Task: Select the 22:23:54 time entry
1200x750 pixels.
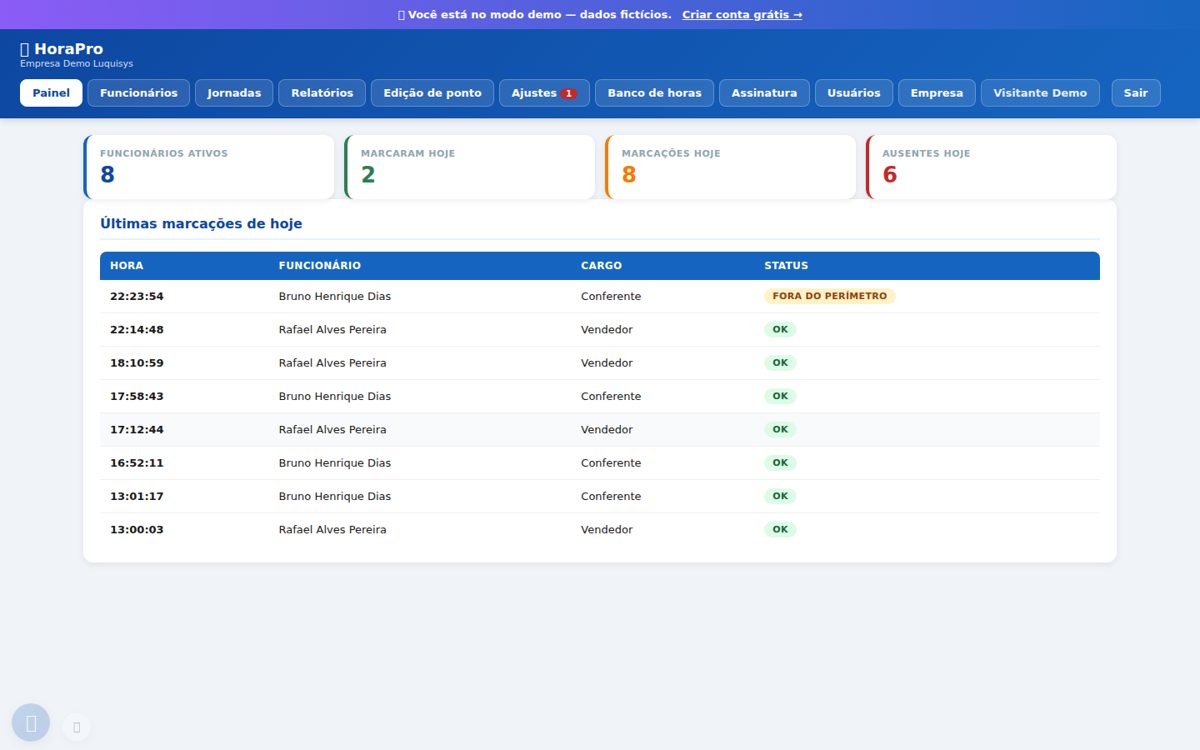Action: [137, 296]
